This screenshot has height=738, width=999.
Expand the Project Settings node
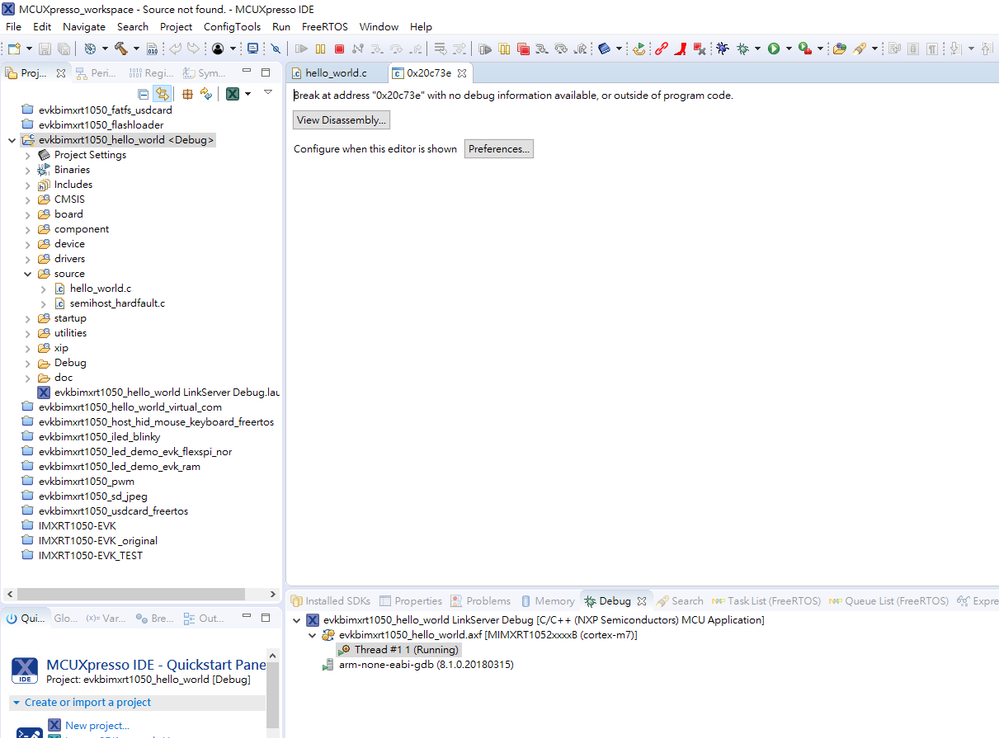coord(27,156)
